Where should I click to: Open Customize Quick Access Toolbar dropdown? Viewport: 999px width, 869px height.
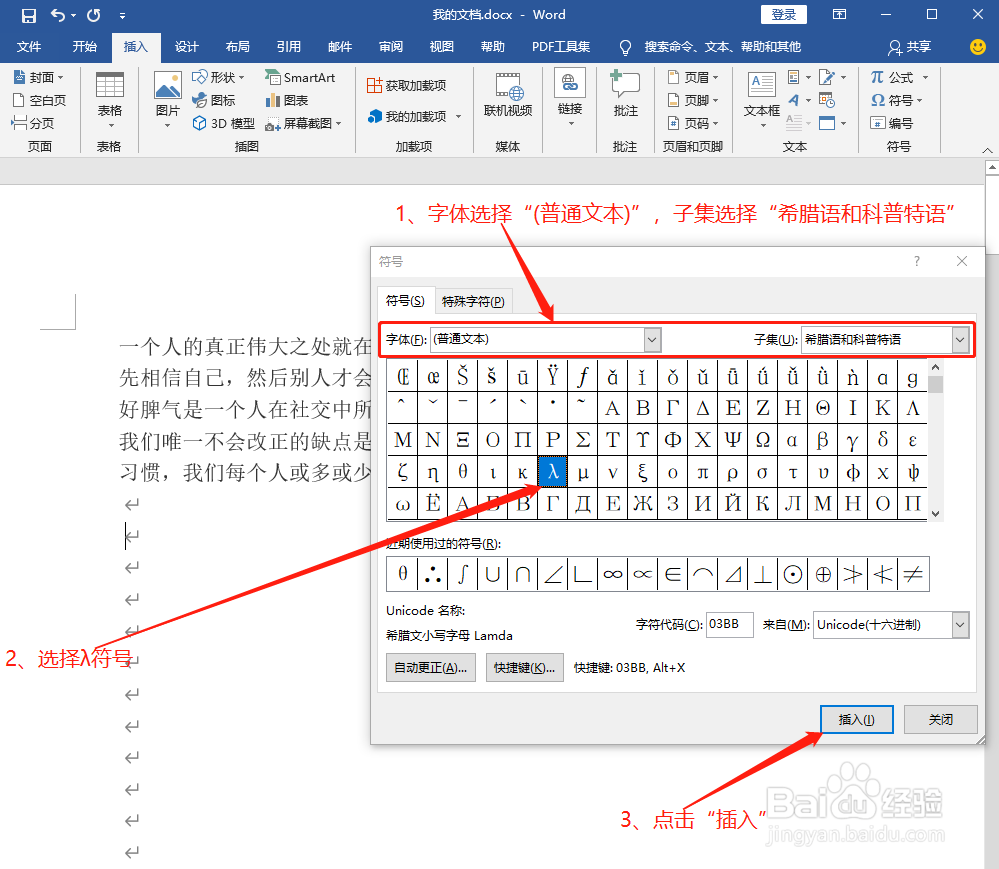point(122,15)
